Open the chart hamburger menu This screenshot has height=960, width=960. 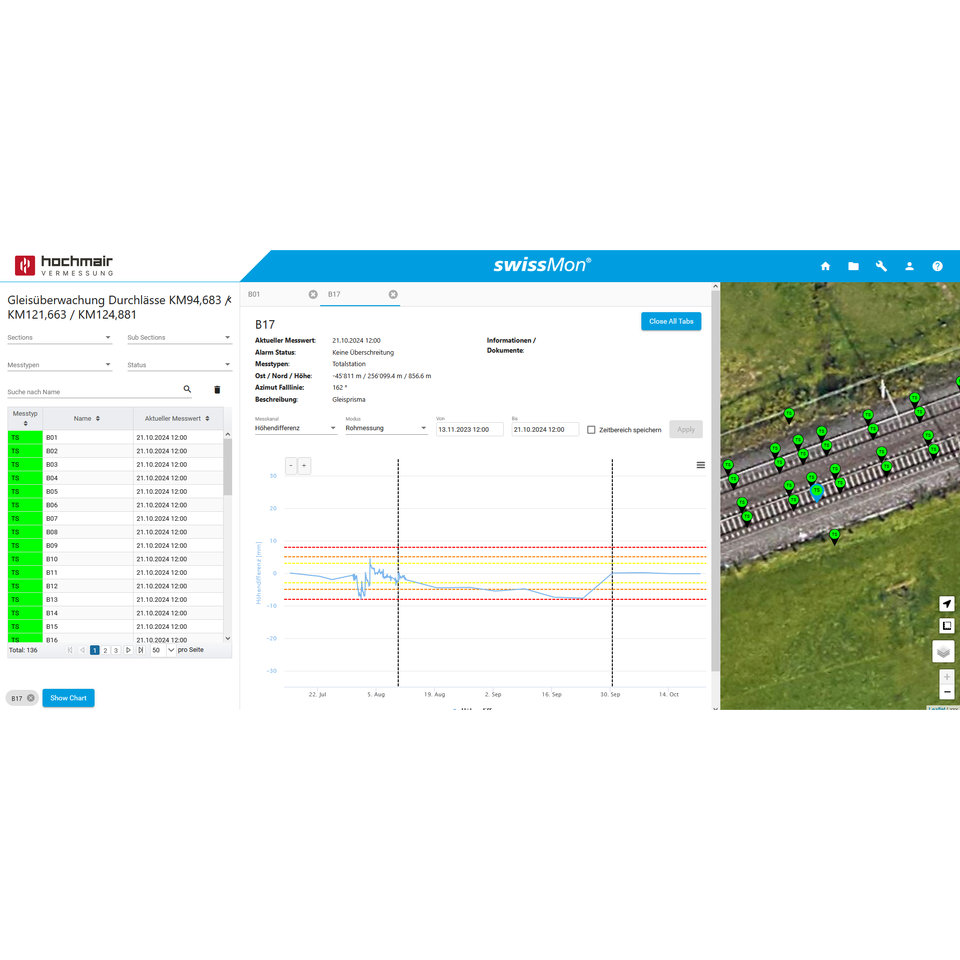point(700,465)
